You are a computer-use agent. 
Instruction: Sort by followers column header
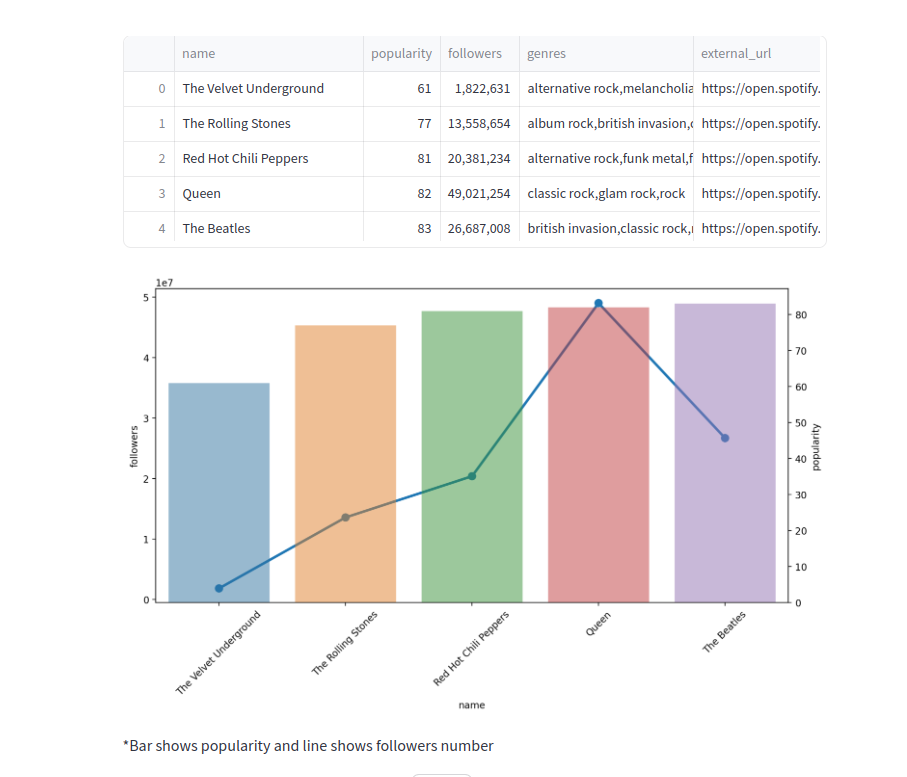click(x=475, y=54)
